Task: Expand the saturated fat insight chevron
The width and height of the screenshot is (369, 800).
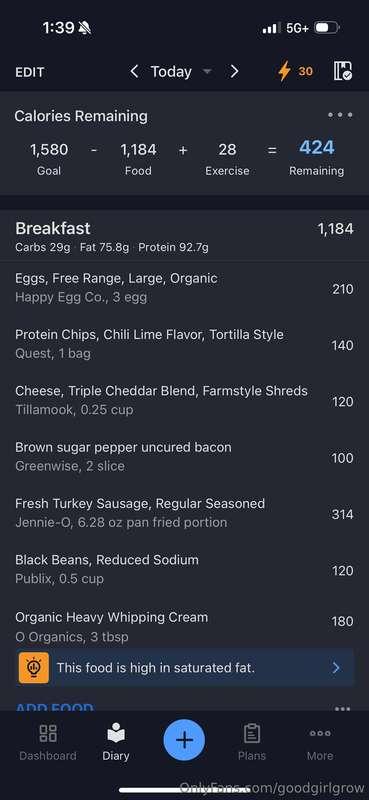Action: point(336,667)
